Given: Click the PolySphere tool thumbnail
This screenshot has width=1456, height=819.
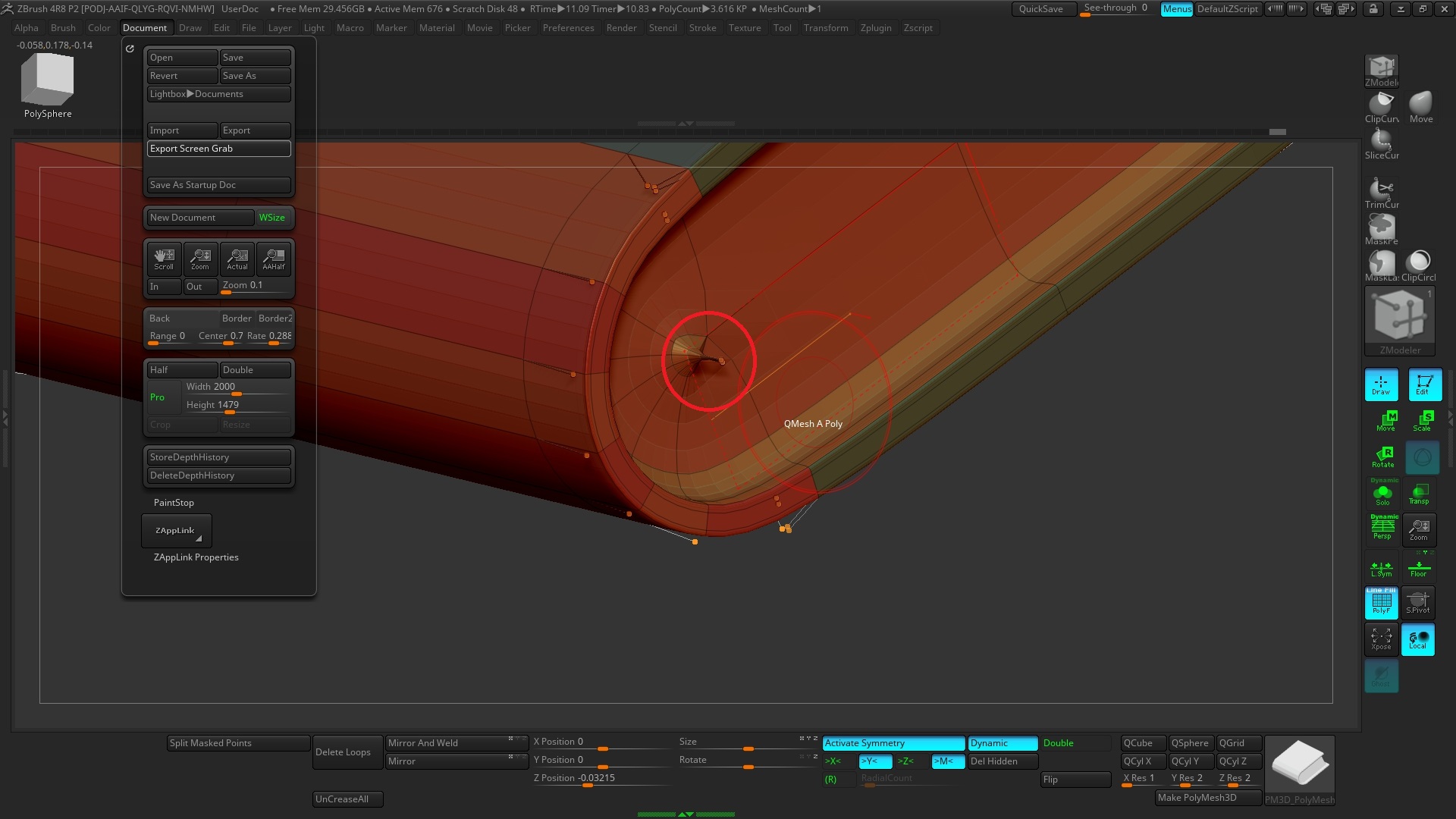Looking at the screenshot, I should 47,86.
